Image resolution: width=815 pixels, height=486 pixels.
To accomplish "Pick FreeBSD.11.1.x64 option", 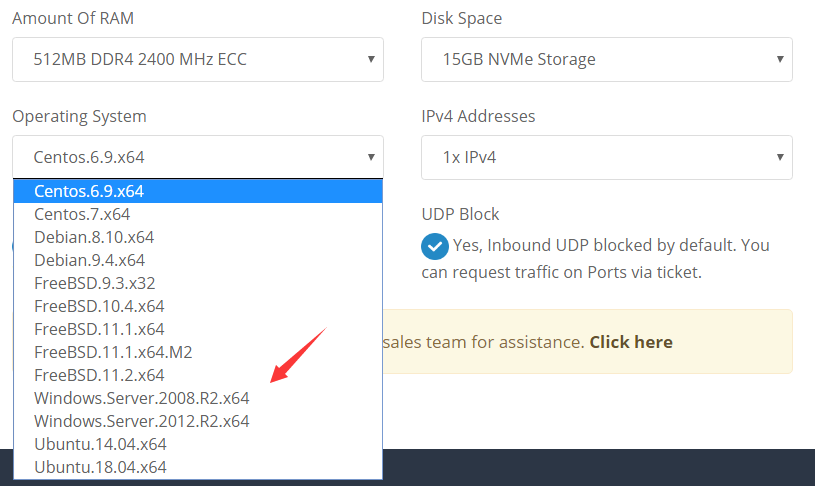I will (198, 329).
